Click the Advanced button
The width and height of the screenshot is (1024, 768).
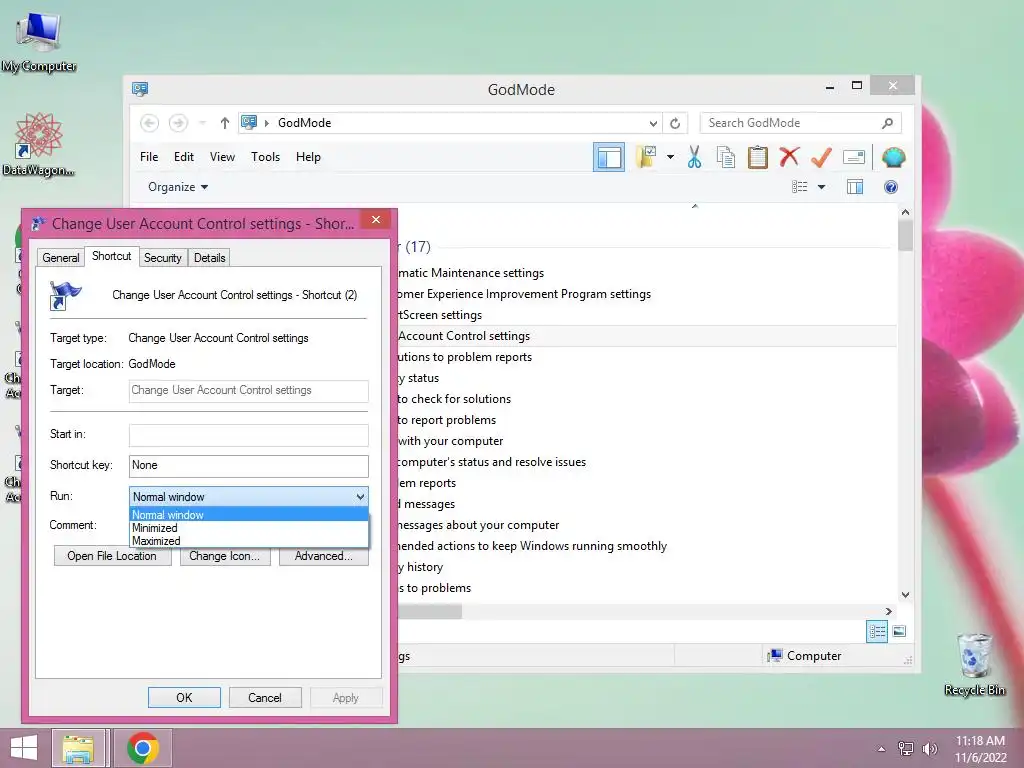(323, 556)
